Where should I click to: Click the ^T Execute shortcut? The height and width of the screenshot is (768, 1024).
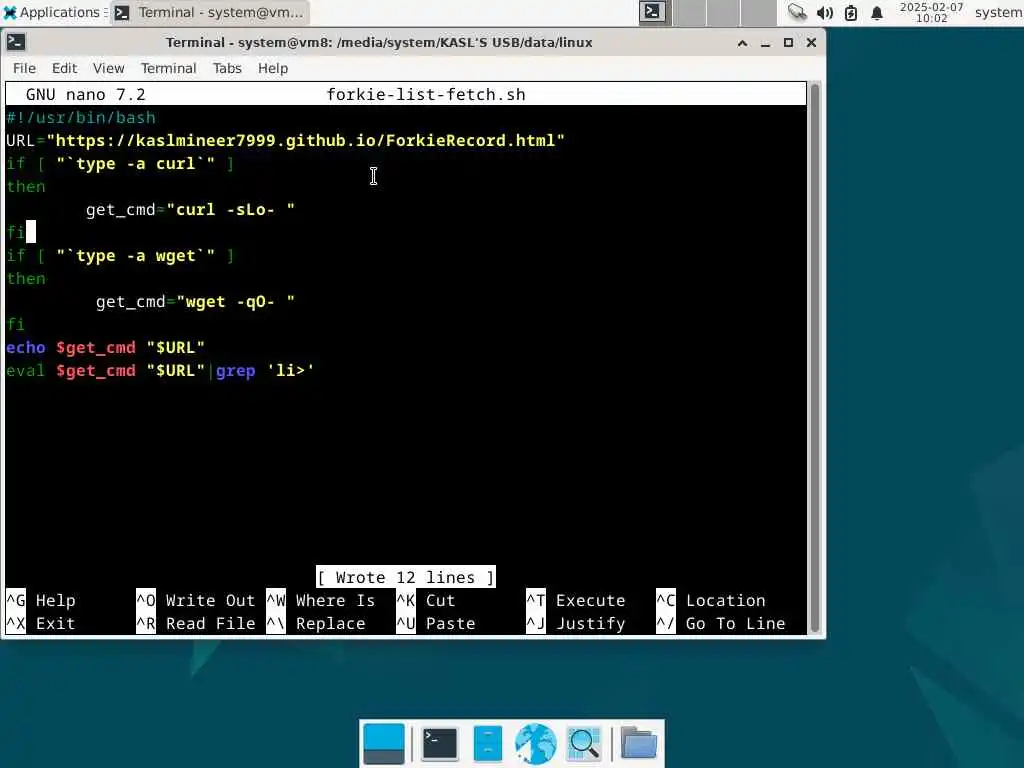pos(575,600)
